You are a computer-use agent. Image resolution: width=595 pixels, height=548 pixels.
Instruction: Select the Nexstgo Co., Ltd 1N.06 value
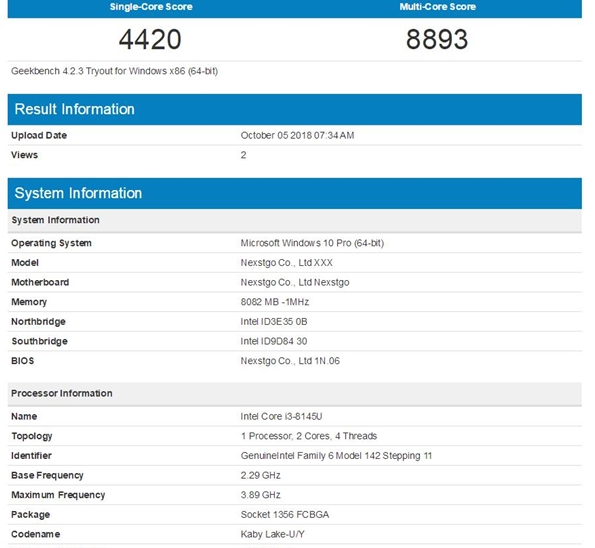pos(290,361)
